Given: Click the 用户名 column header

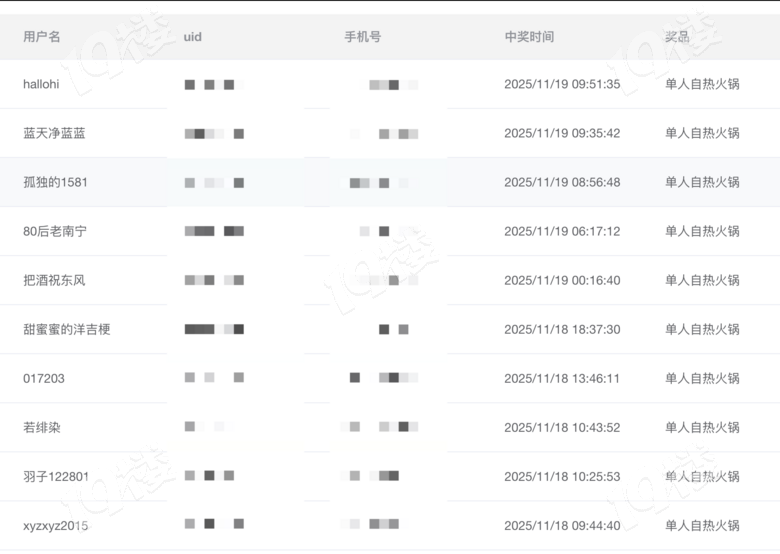Looking at the screenshot, I should [42, 37].
